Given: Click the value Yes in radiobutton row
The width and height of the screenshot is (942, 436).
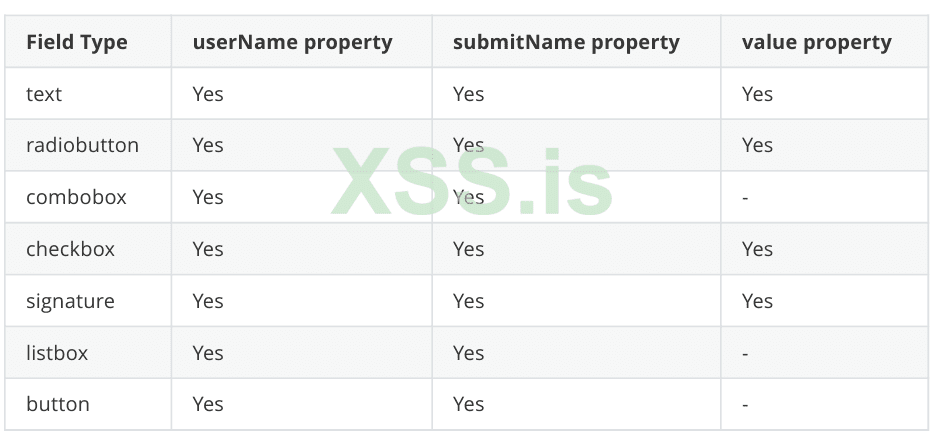Looking at the screenshot, I should pyautogui.click(x=757, y=145).
